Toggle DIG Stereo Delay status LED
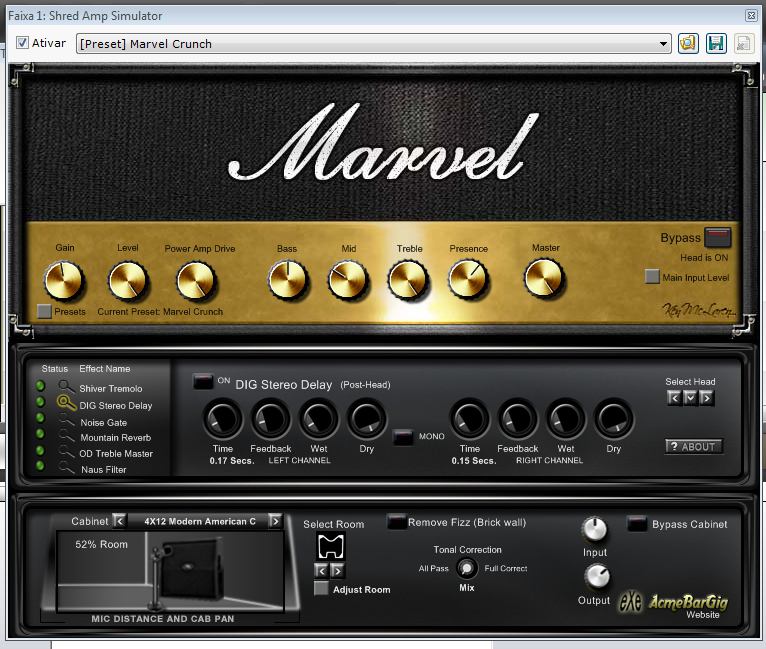 tap(41, 402)
